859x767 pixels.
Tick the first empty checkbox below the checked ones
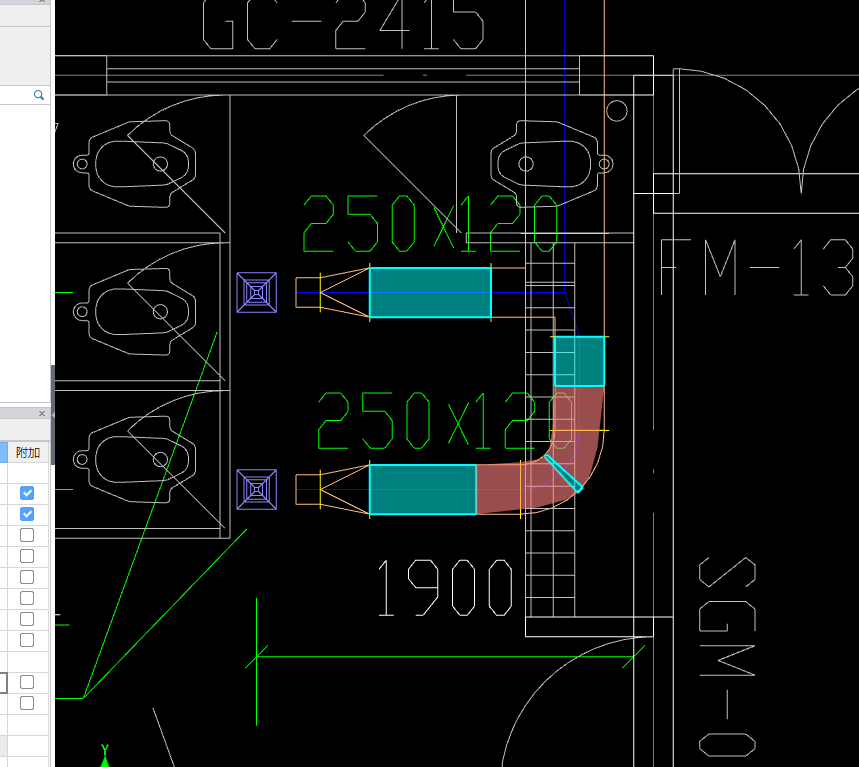pos(27,535)
